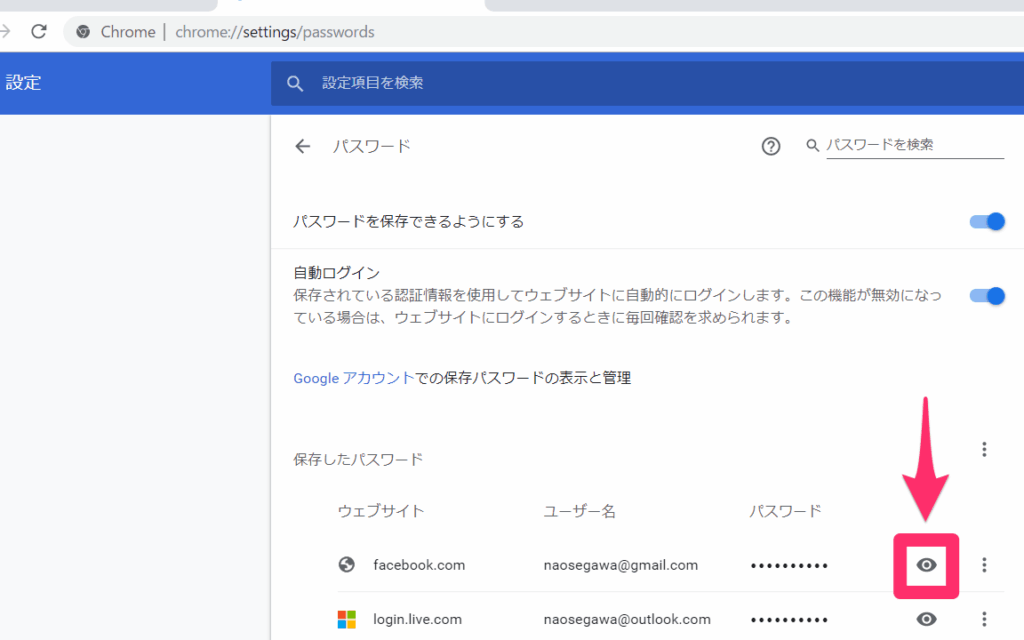Click the login.live.com website link
Screen dimensions: 1024x640
tap(418, 619)
